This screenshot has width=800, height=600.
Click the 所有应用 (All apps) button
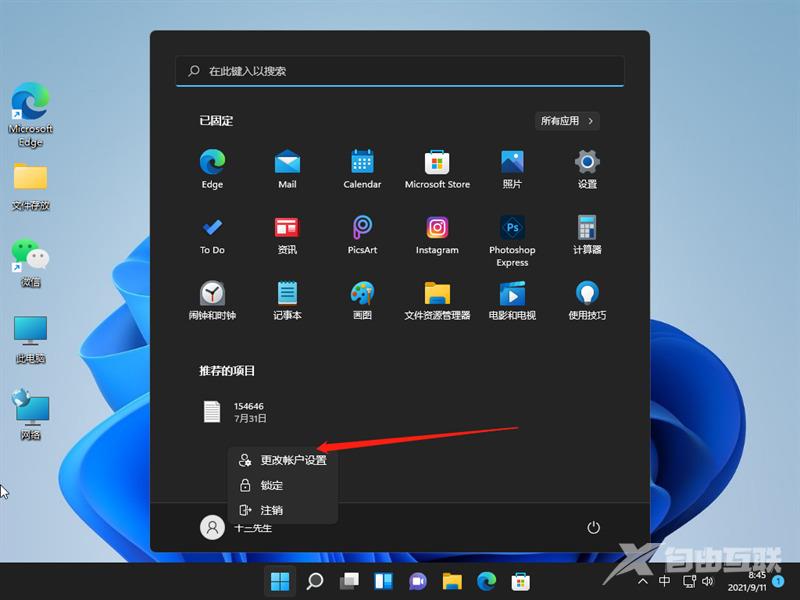point(566,120)
